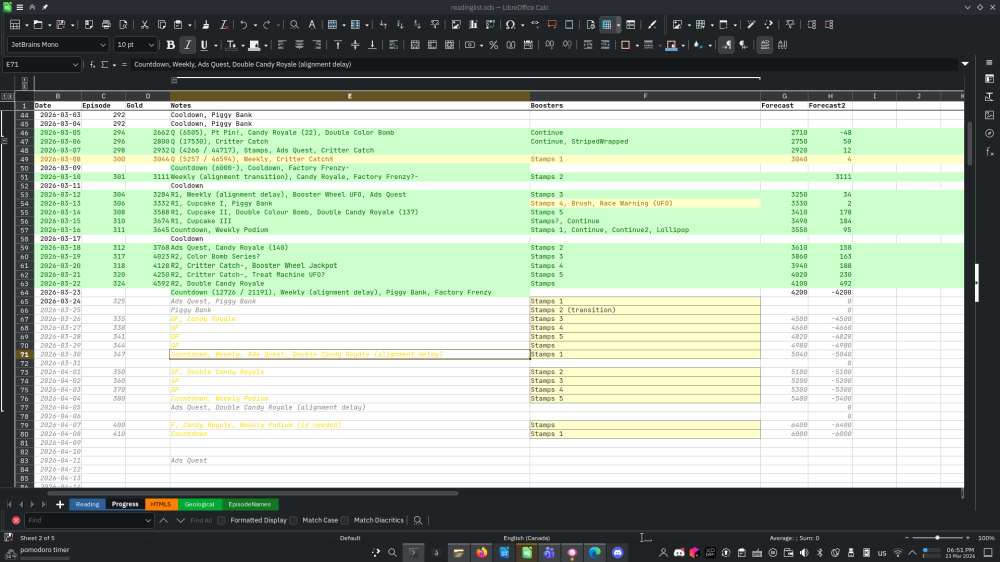The image size is (1000, 562).
Task: Click the Export as PDF icon
Action: [89, 25]
